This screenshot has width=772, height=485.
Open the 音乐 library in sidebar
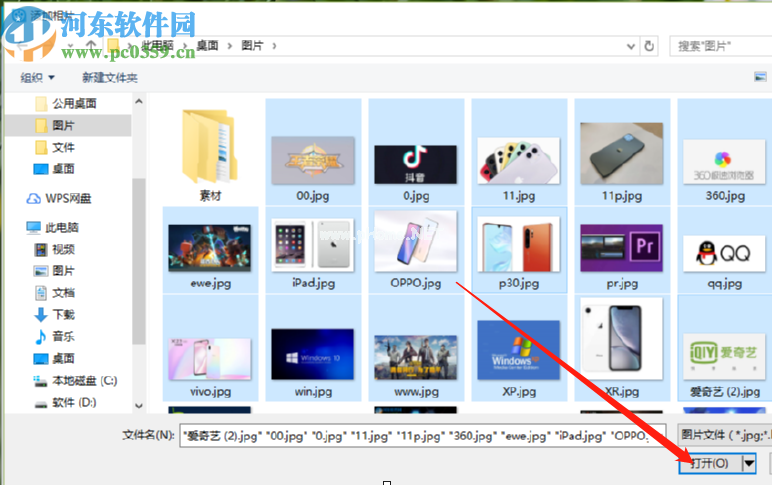coord(62,336)
